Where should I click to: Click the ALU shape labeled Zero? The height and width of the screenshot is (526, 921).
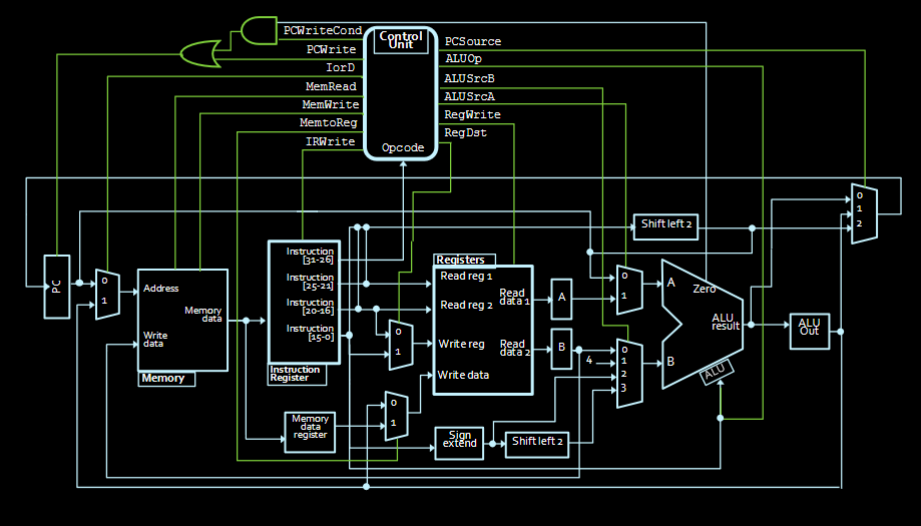(x=702, y=320)
